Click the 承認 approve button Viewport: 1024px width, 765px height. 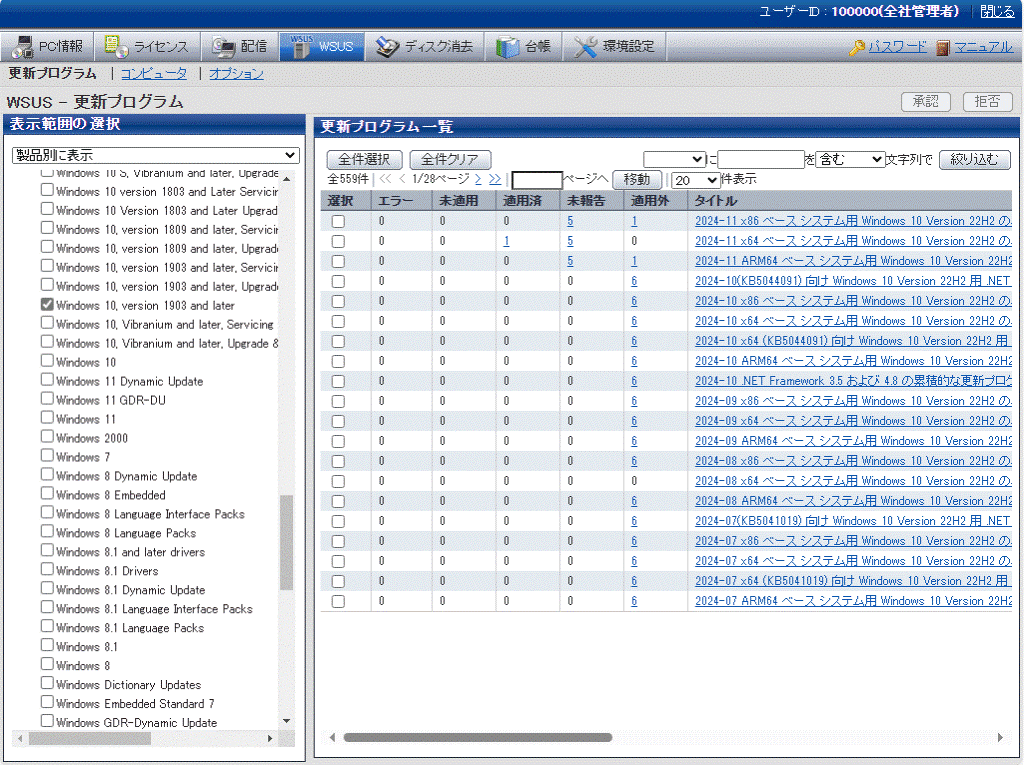point(925,102)
